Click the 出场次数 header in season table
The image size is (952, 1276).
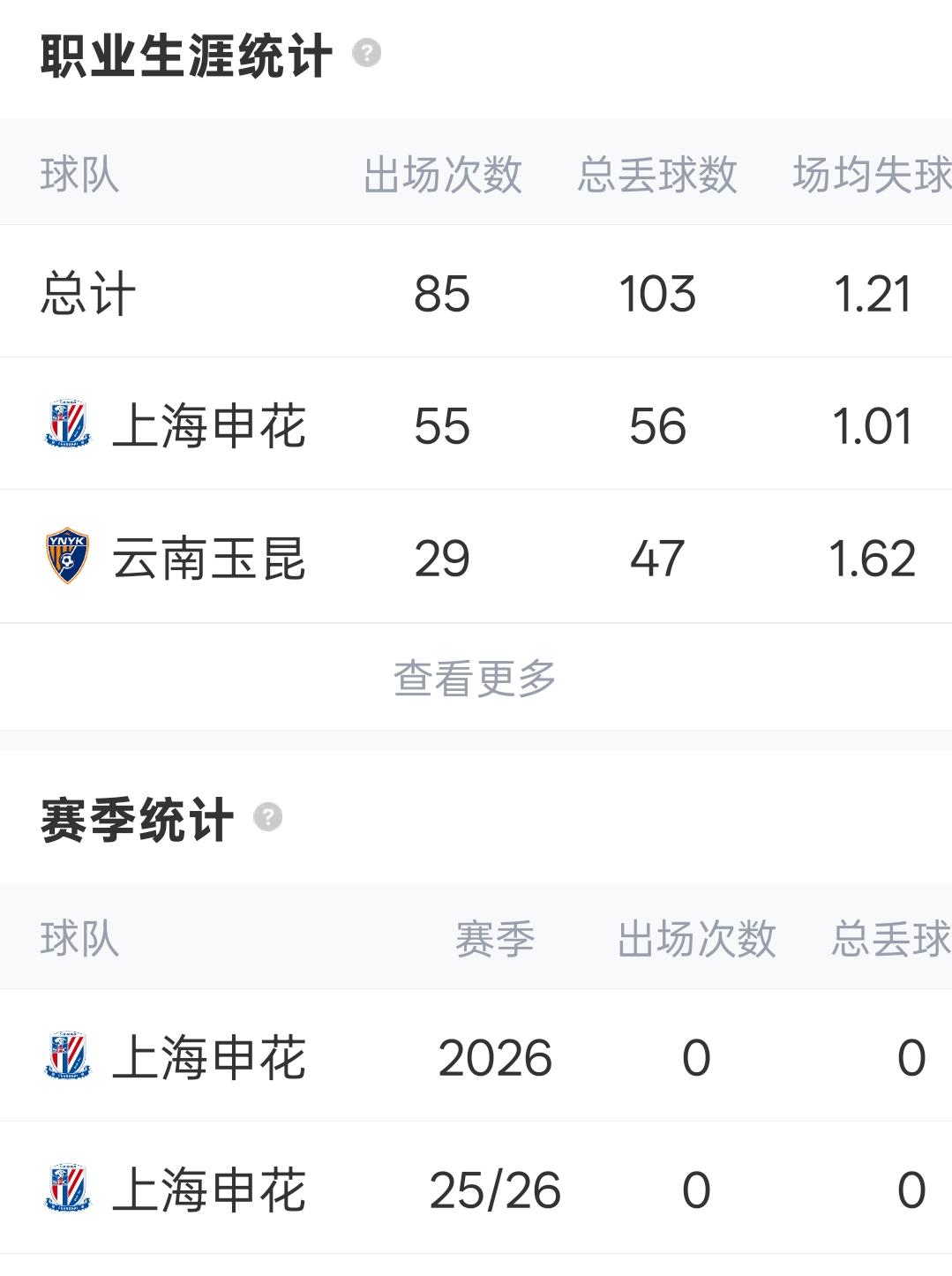click(696, 938)
